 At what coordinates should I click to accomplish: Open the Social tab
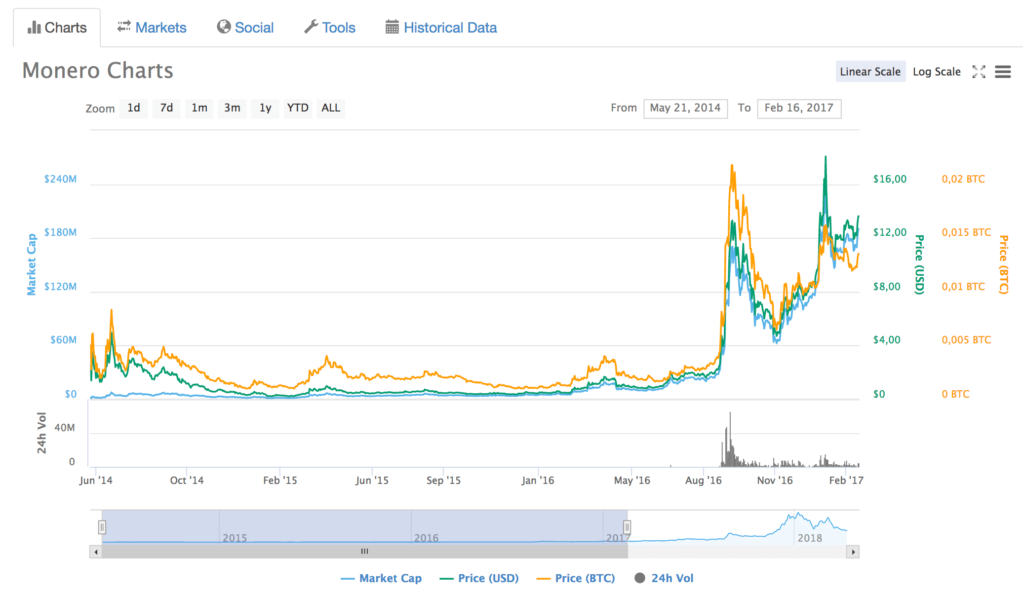(x=245, y=27)
